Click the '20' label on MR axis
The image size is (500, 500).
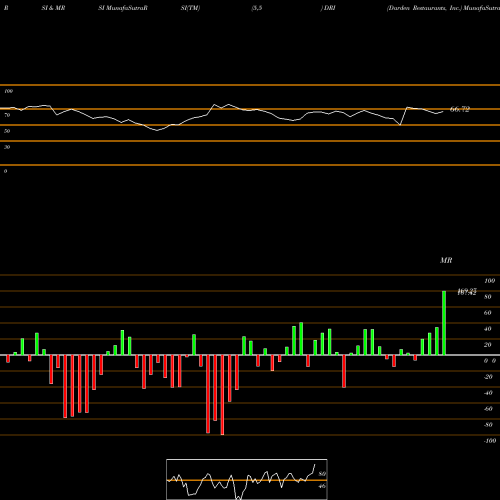pos(488,345)
